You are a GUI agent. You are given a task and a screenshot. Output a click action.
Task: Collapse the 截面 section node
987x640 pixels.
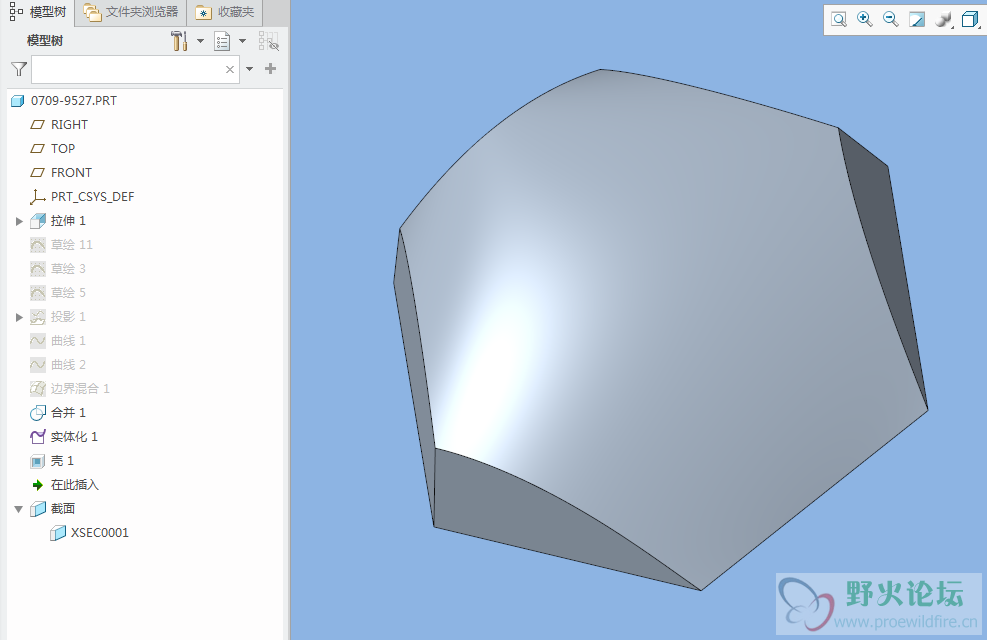[x=19, y=509]
